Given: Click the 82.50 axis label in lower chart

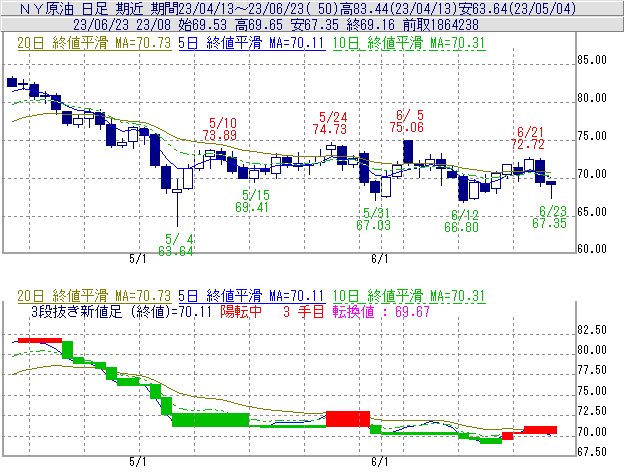Looking at the screenshot, I should [x=592, y=330].
